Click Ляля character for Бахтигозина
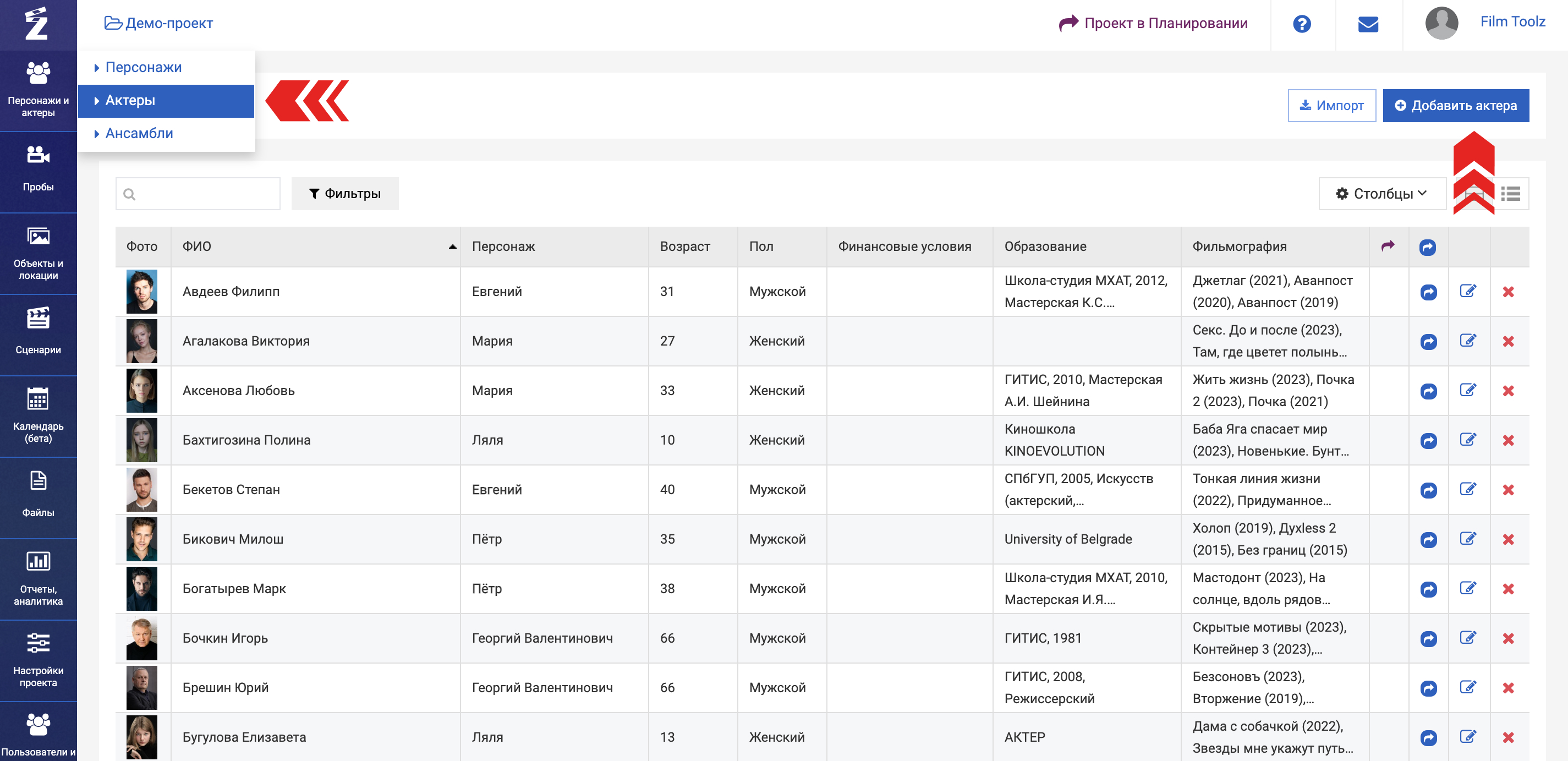This screenshot has width=1568, height=761. pyautogui.click(x=487, y=440)
